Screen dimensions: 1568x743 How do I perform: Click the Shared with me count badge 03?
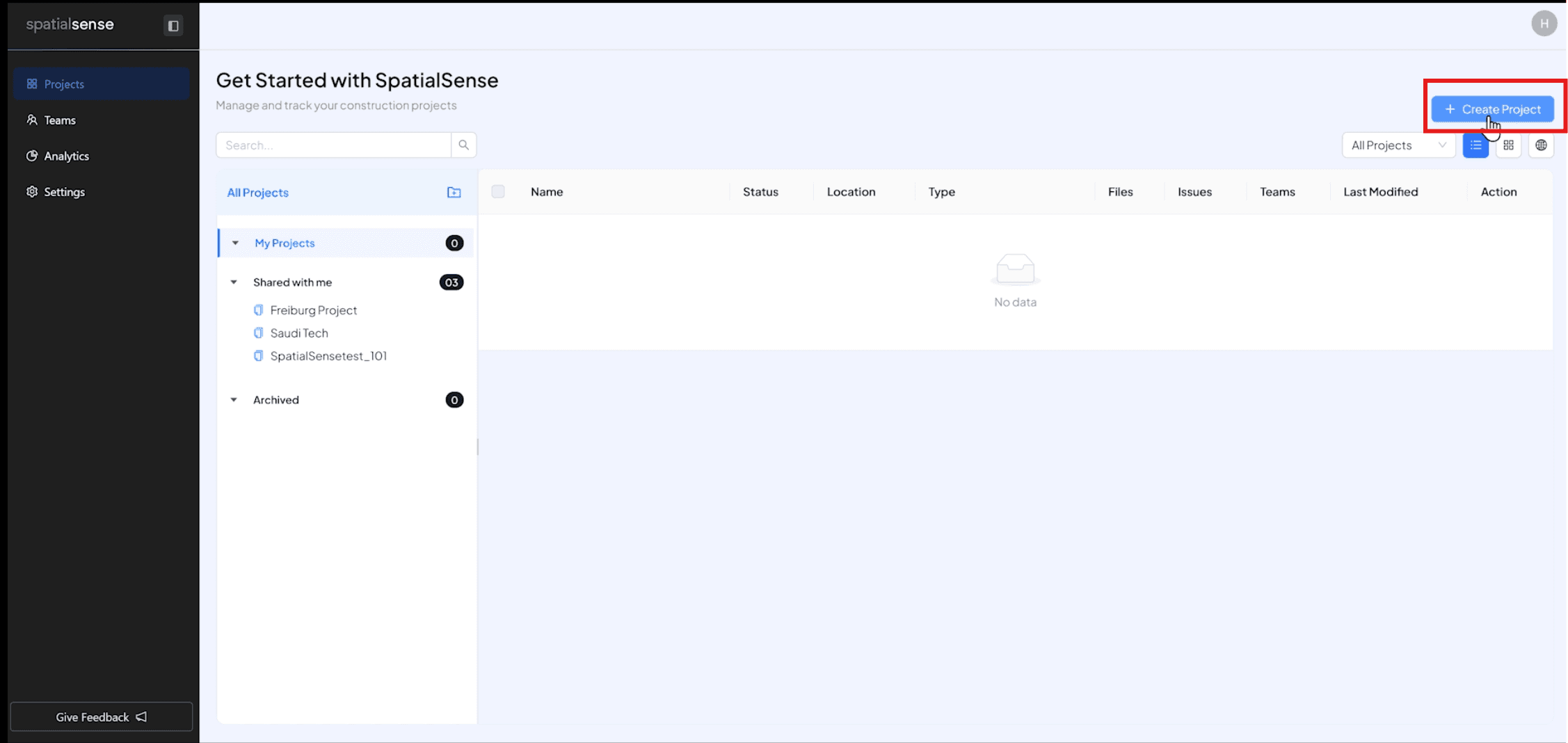(451, 282)
